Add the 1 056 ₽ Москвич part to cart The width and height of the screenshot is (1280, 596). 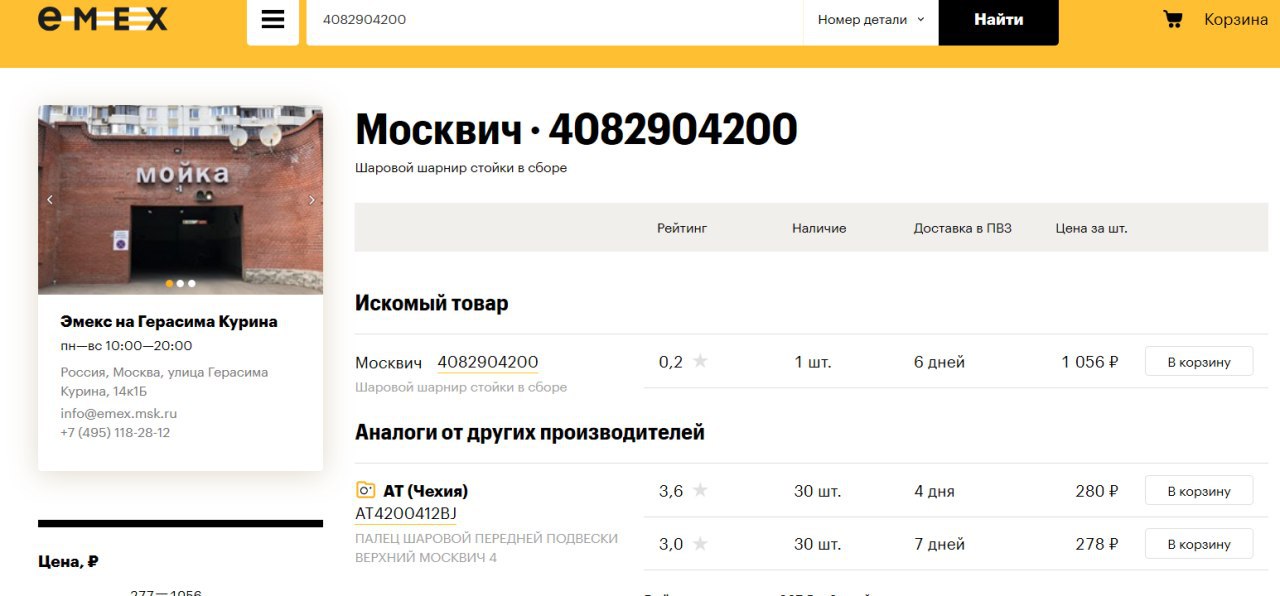click(1199, 362)
